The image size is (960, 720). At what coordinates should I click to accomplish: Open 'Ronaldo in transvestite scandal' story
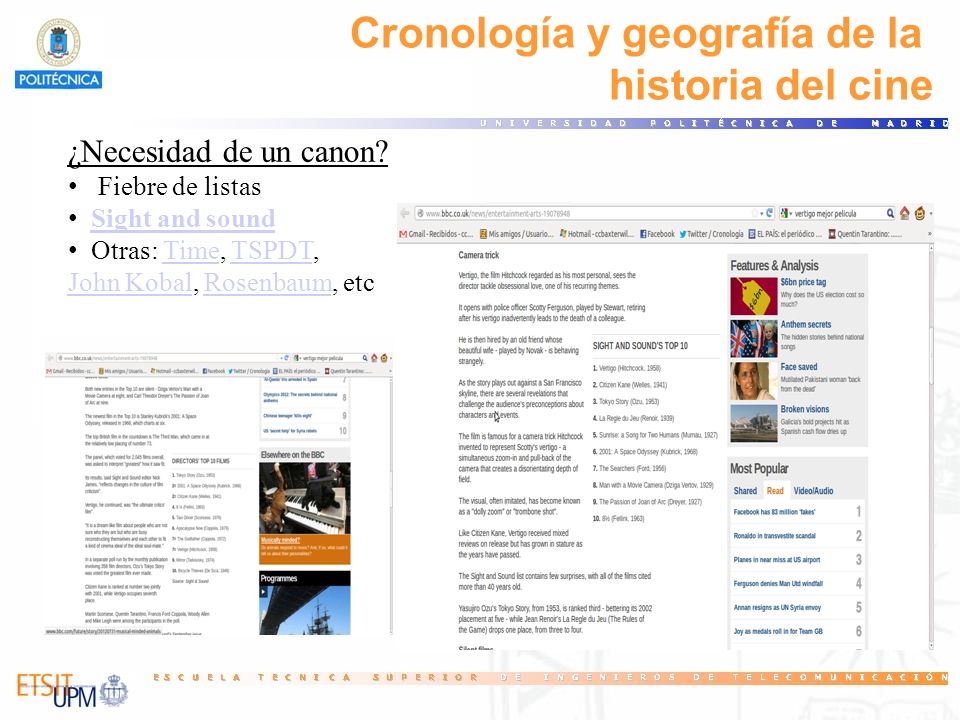[774, 536]
